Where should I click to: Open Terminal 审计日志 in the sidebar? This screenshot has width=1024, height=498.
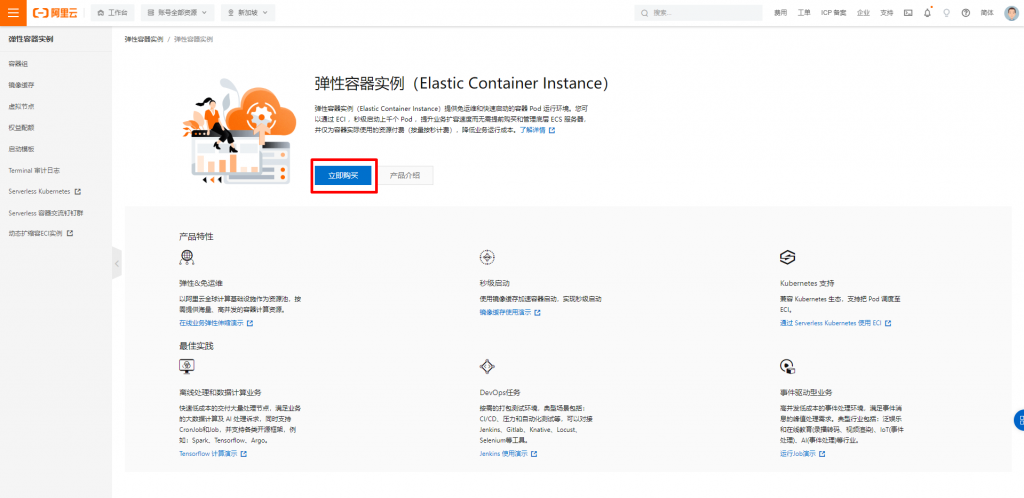pyautogui.click(x=34, y=170)
